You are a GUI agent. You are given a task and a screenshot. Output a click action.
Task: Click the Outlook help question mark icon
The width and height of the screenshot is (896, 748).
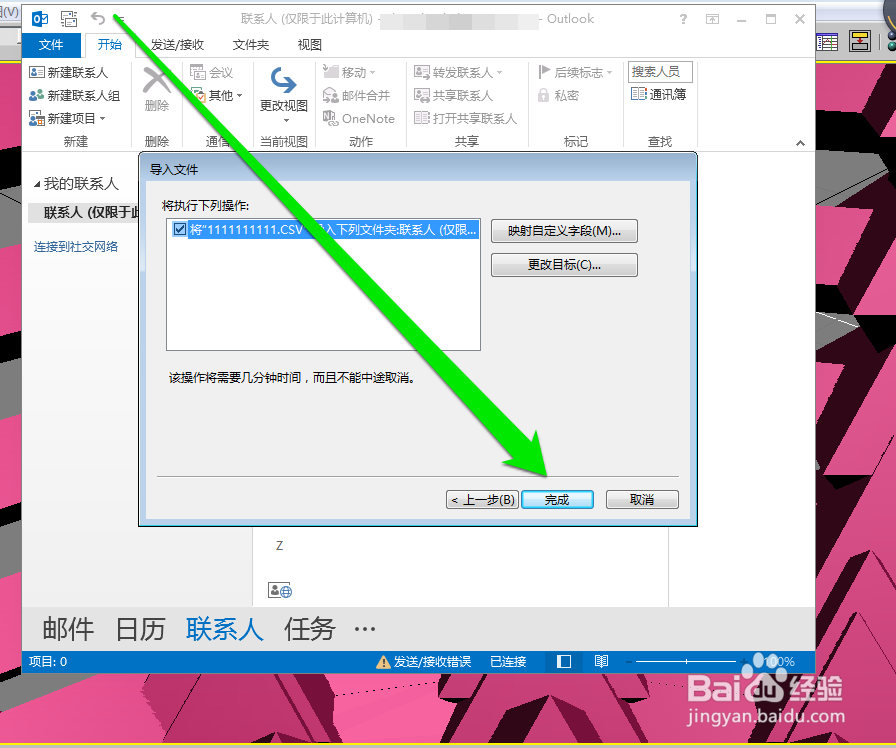click(683, 19)
